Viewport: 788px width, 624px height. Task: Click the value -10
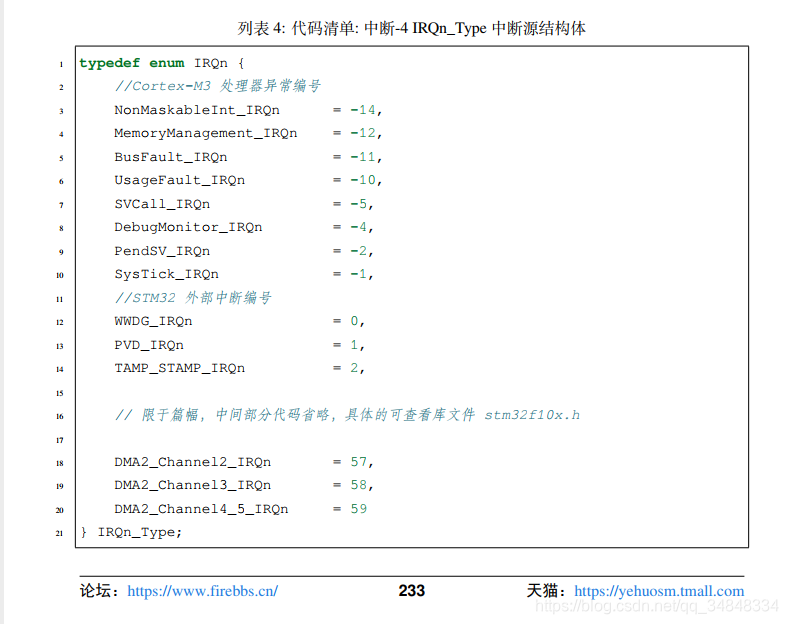point(363,180)
